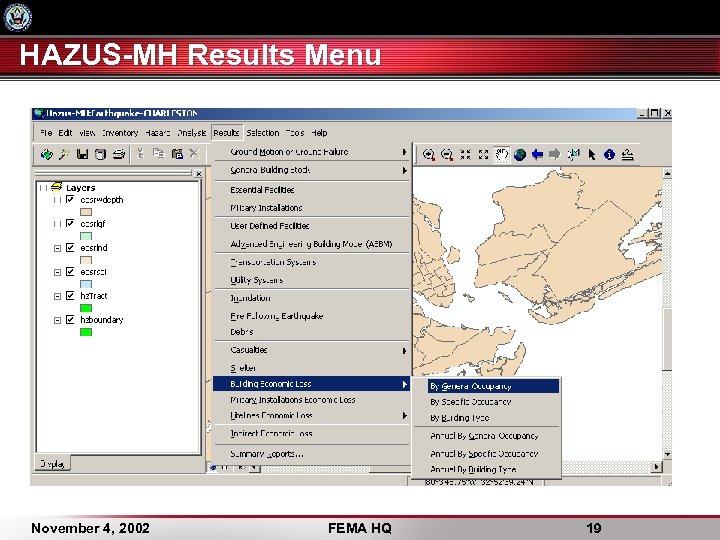The width and height of the screenshot is (720, 540).
Task: Click the mint swatch under eqsrlqf
Action: (x=86, y=236)
